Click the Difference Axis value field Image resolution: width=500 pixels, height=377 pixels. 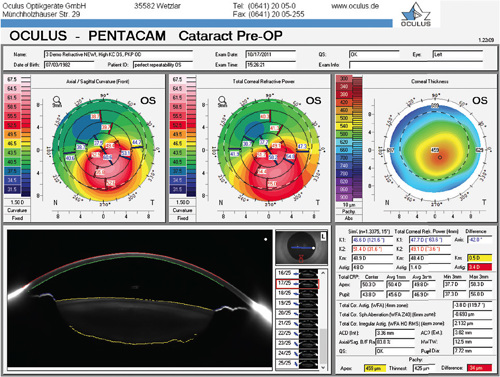coord(480,240)
